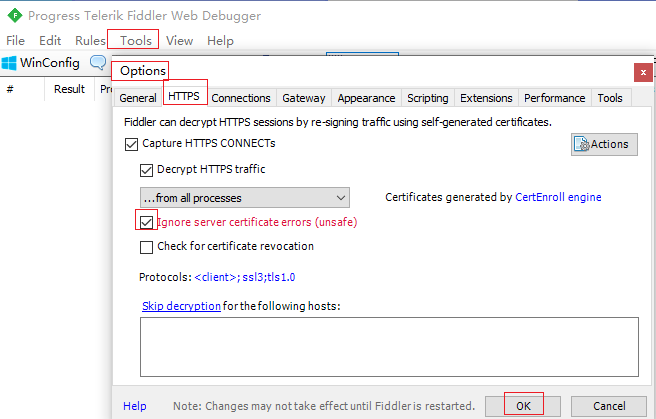Switch to the General tab
Screen dimensions: 656x419
138,98
